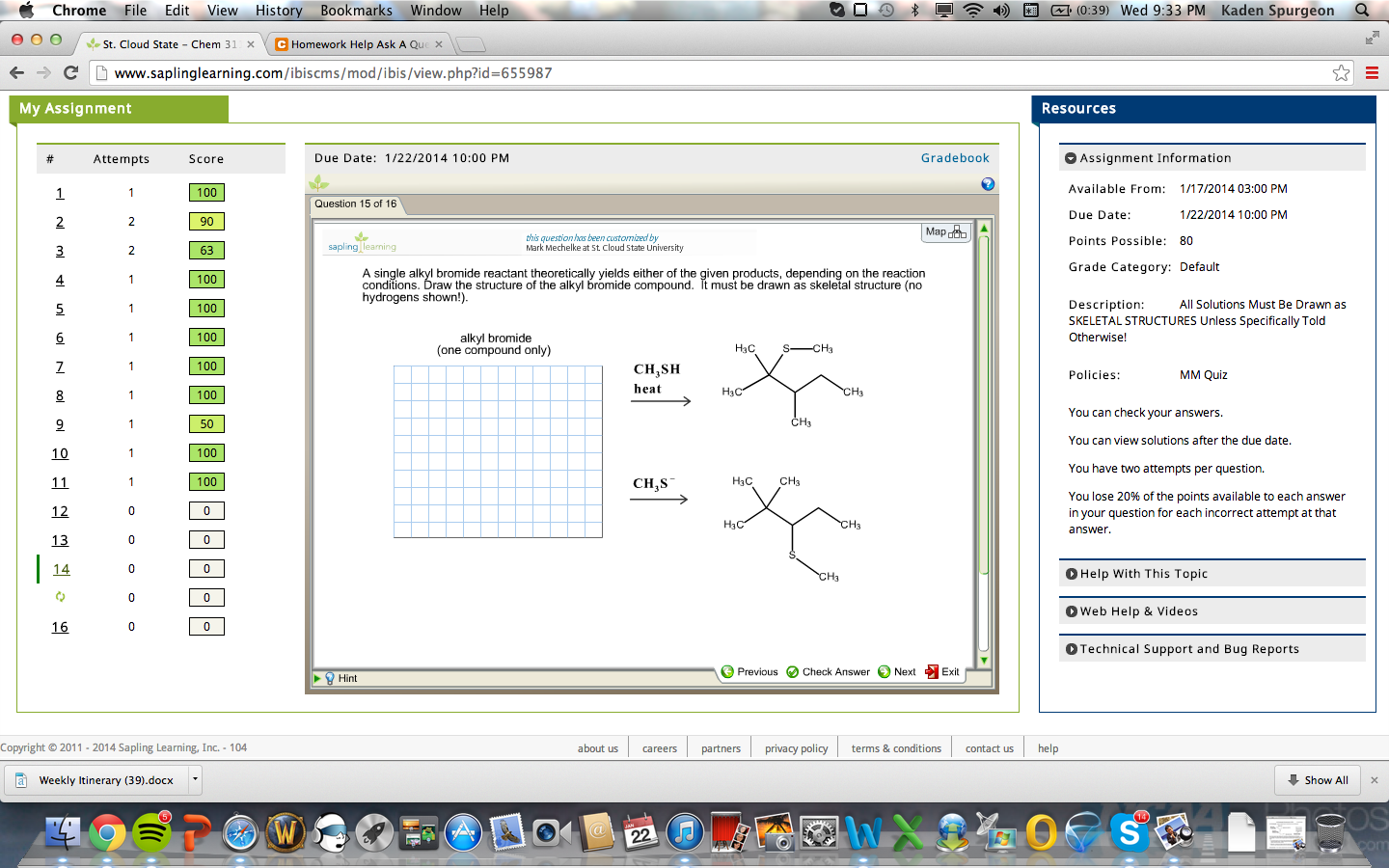Click the Previous navigation icon
Viewport: 1389px width, 868px height.
pyautogui.click(x=725, y=671)
